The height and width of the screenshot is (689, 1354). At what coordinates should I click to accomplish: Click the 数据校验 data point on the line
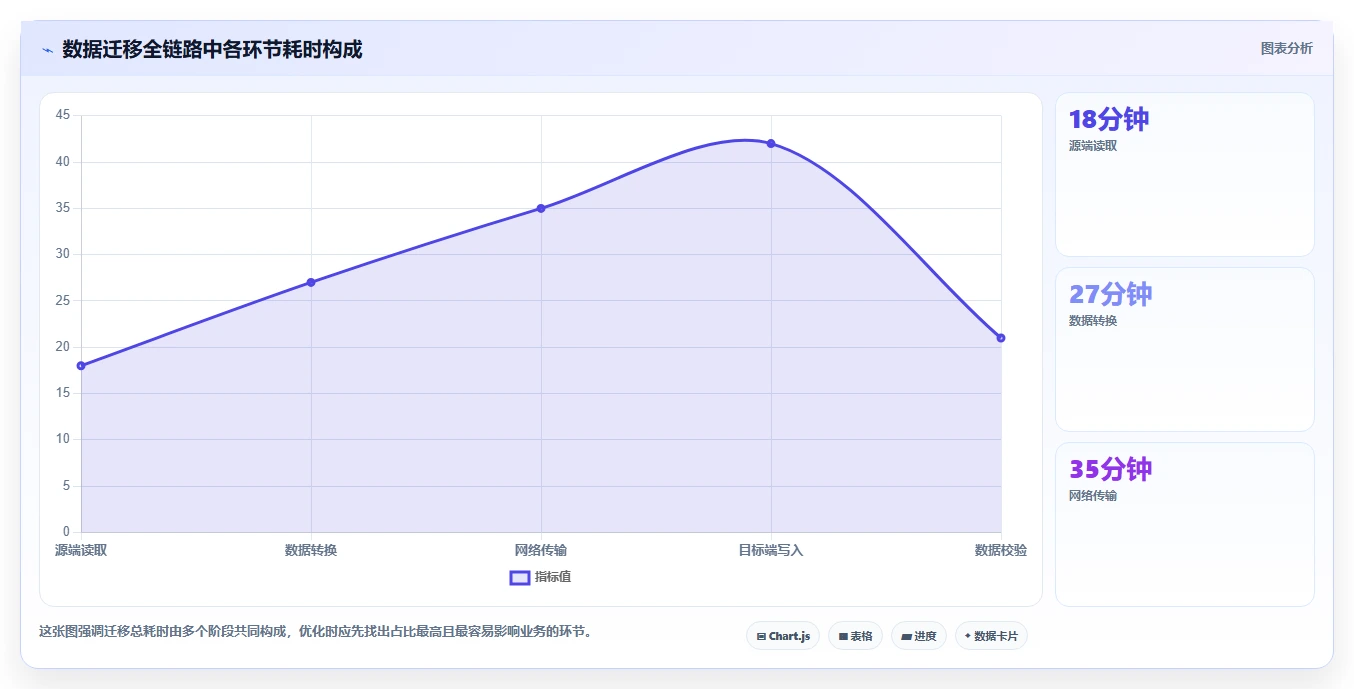1001,338
